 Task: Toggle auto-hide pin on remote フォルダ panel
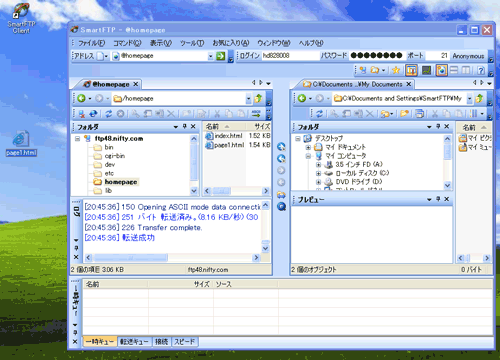point(185,127)
